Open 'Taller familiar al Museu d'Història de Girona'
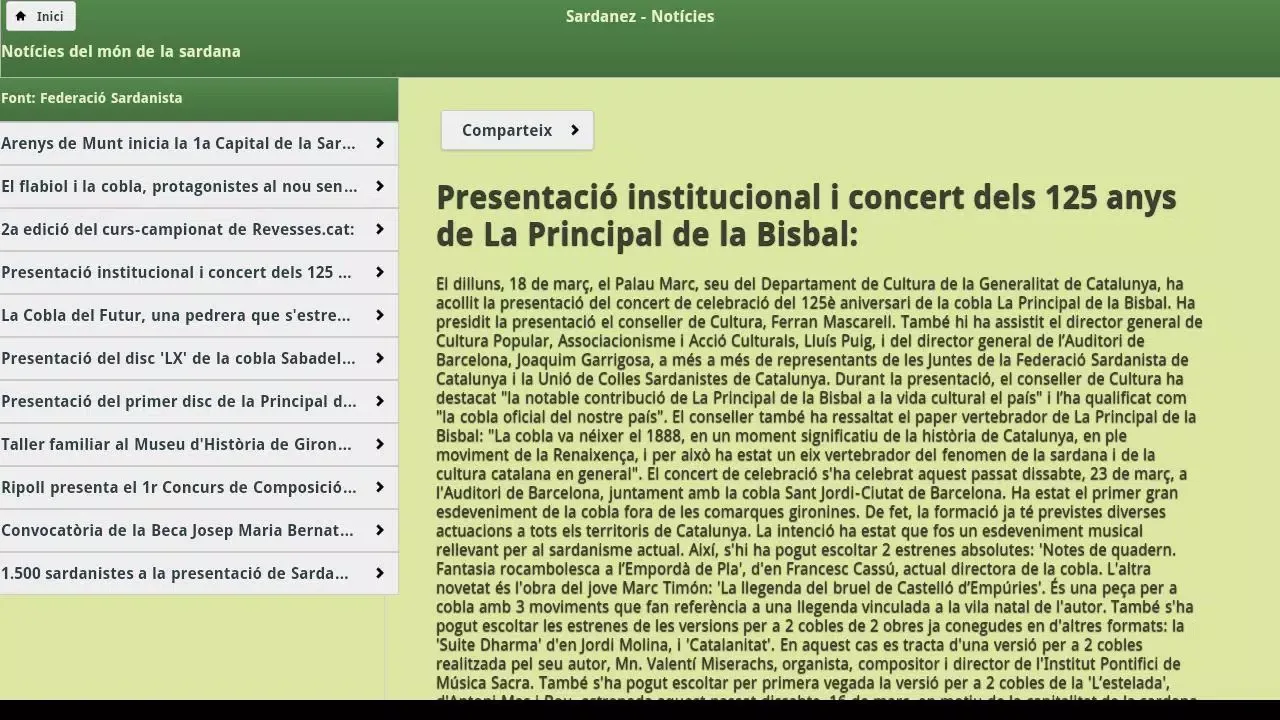This screenshot has width=1280, height=720. [x=199, y=444]
